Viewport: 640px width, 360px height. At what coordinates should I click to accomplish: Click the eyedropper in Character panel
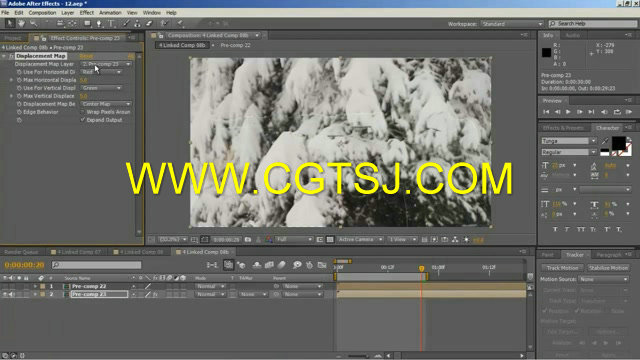tap(604, 141)
